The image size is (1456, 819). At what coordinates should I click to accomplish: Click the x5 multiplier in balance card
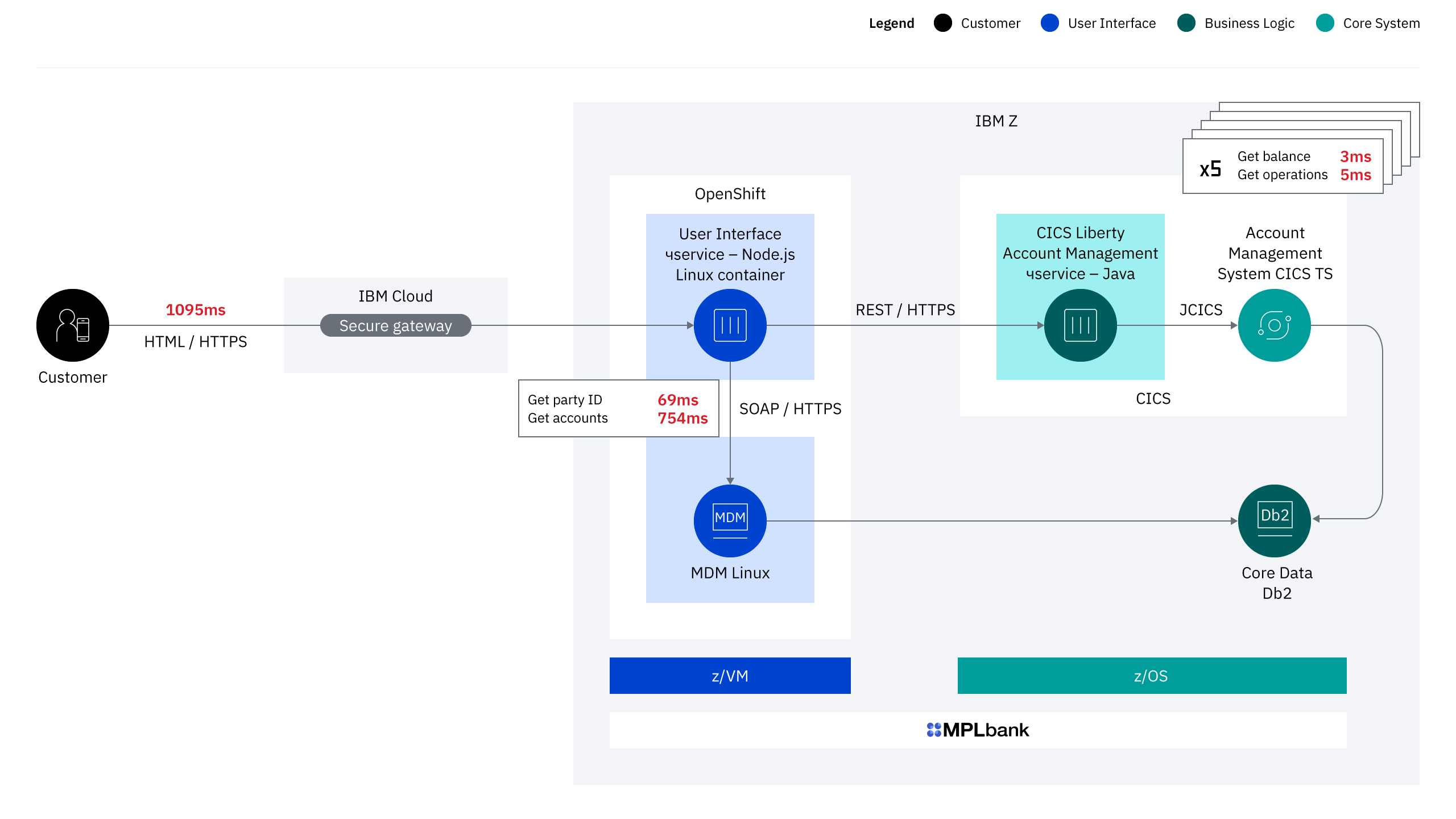(1210, 169)
